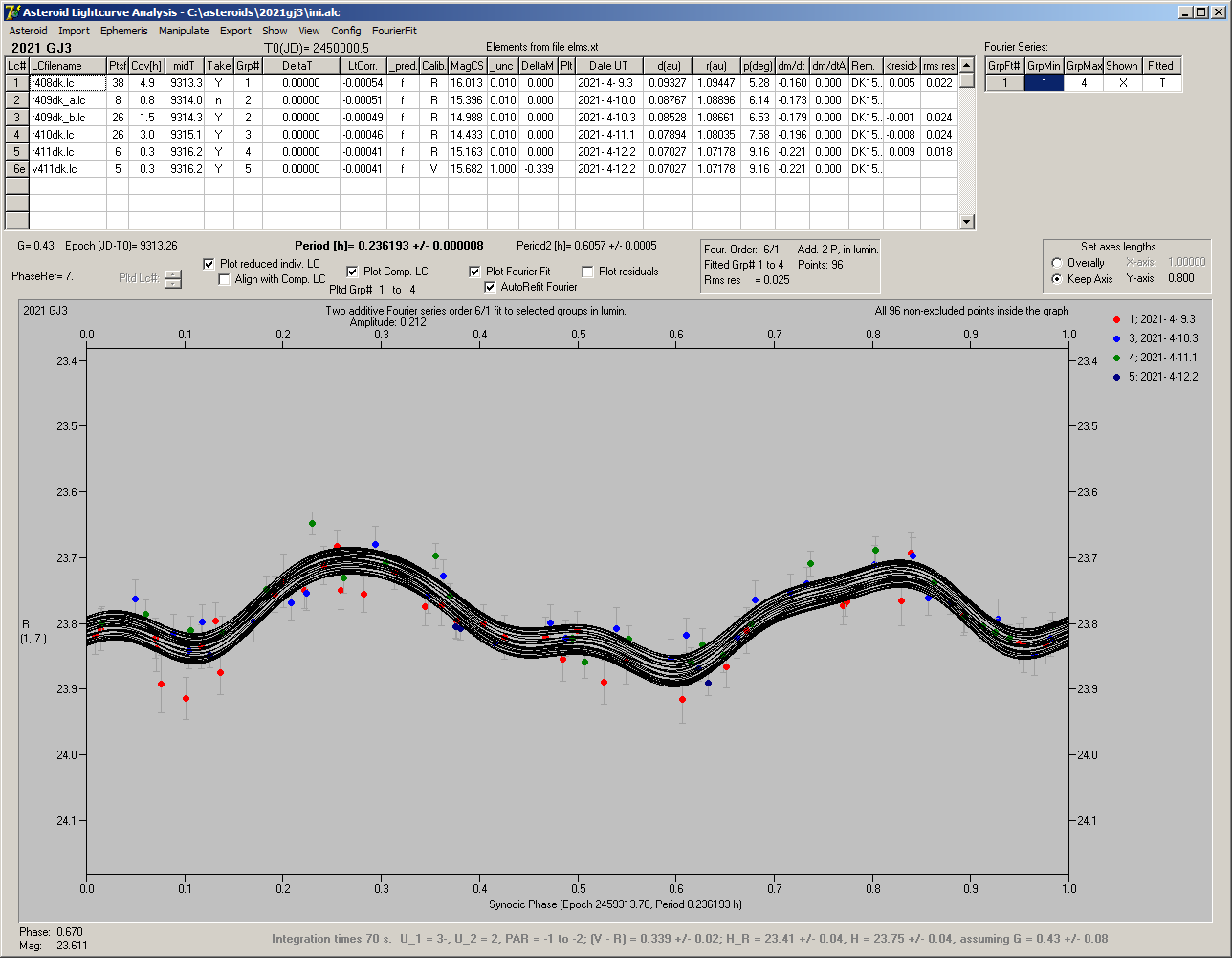Click the DeltaM value -0.339
The image size is (1232, 958).
click(x=538, y=169)
